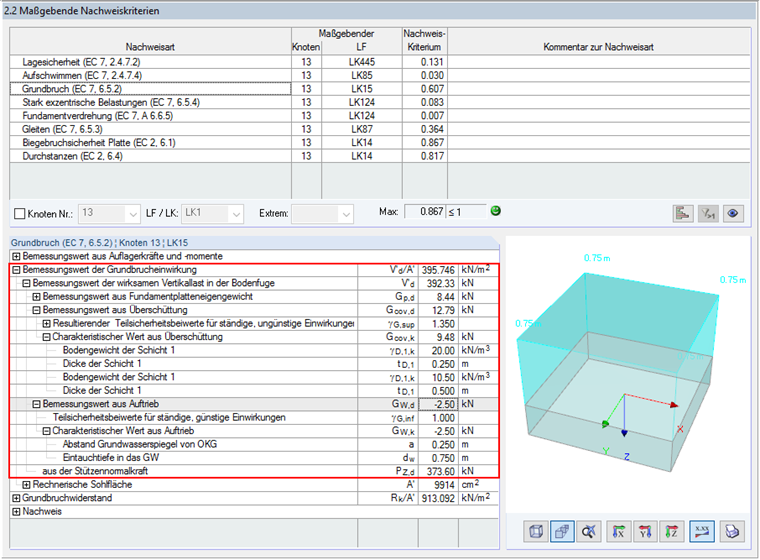Click the printer icon below graphic
The height and width of the screenshot is (560, 760).
pyautogui.click(x=731, y=532)
